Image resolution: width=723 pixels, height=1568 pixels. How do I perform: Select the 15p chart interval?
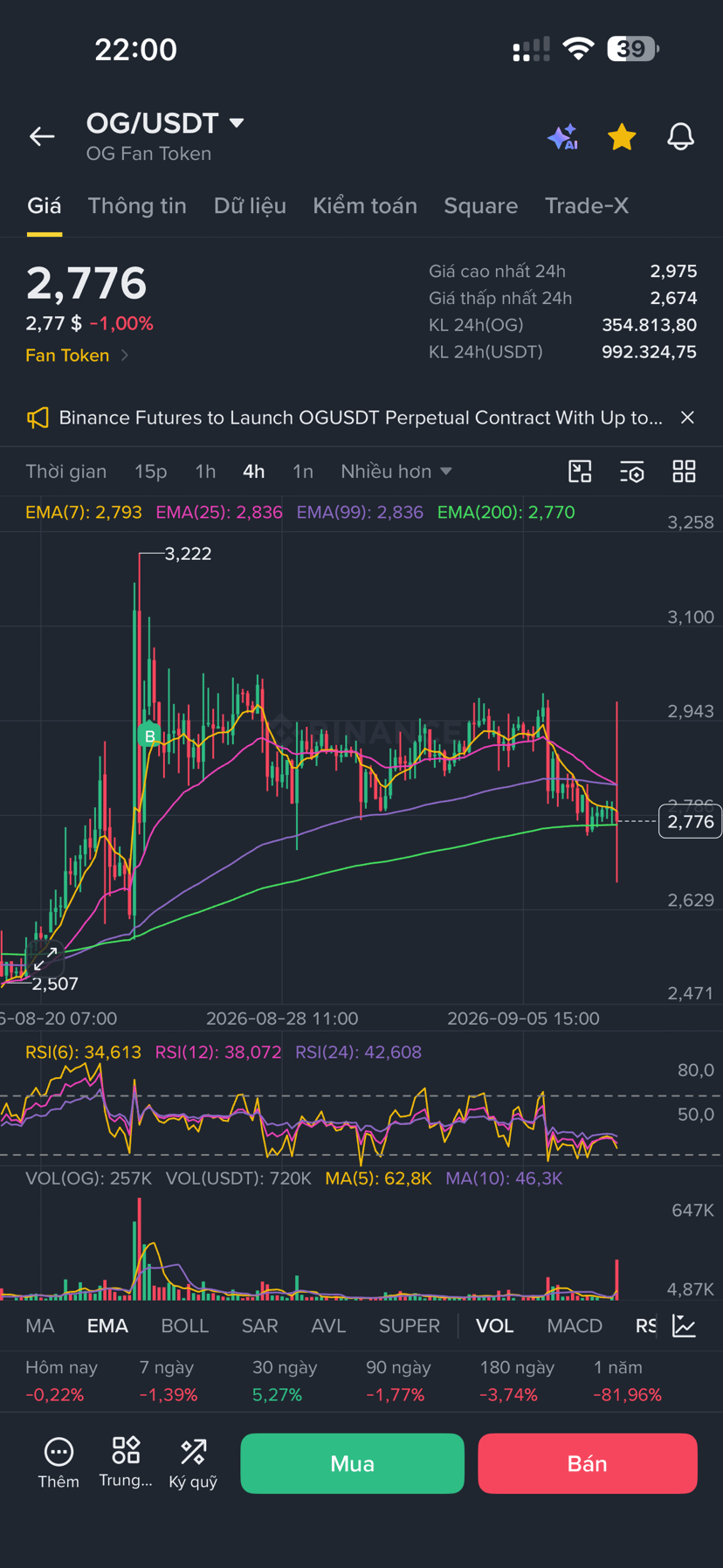[x=150, y=472]
